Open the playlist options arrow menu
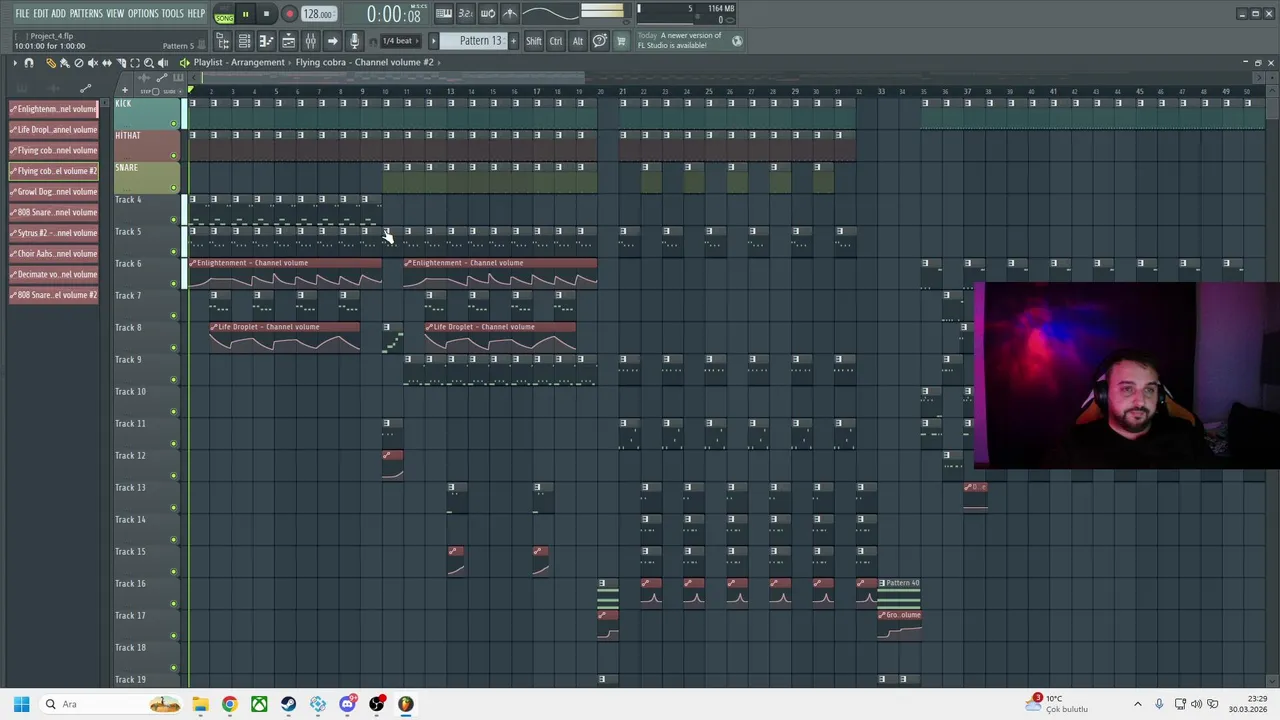The image size is (1280, 720). click(x=15, y=63)
